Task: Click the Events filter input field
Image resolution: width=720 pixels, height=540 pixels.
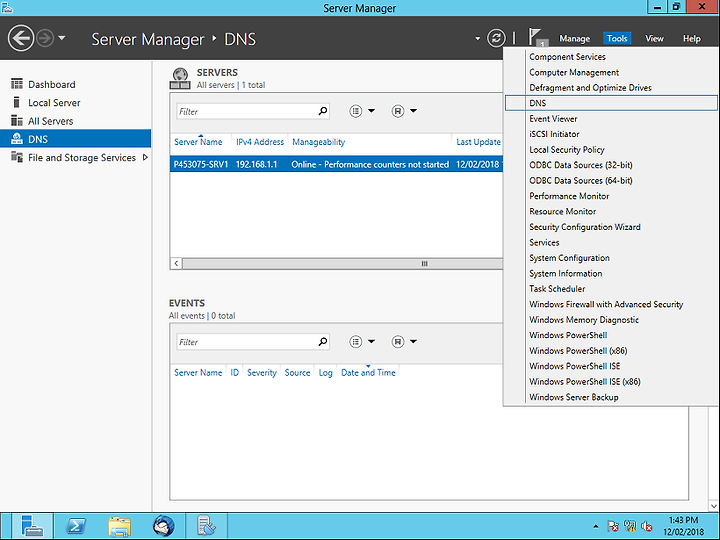Action: pyautogui.click(x=247, y=342)
